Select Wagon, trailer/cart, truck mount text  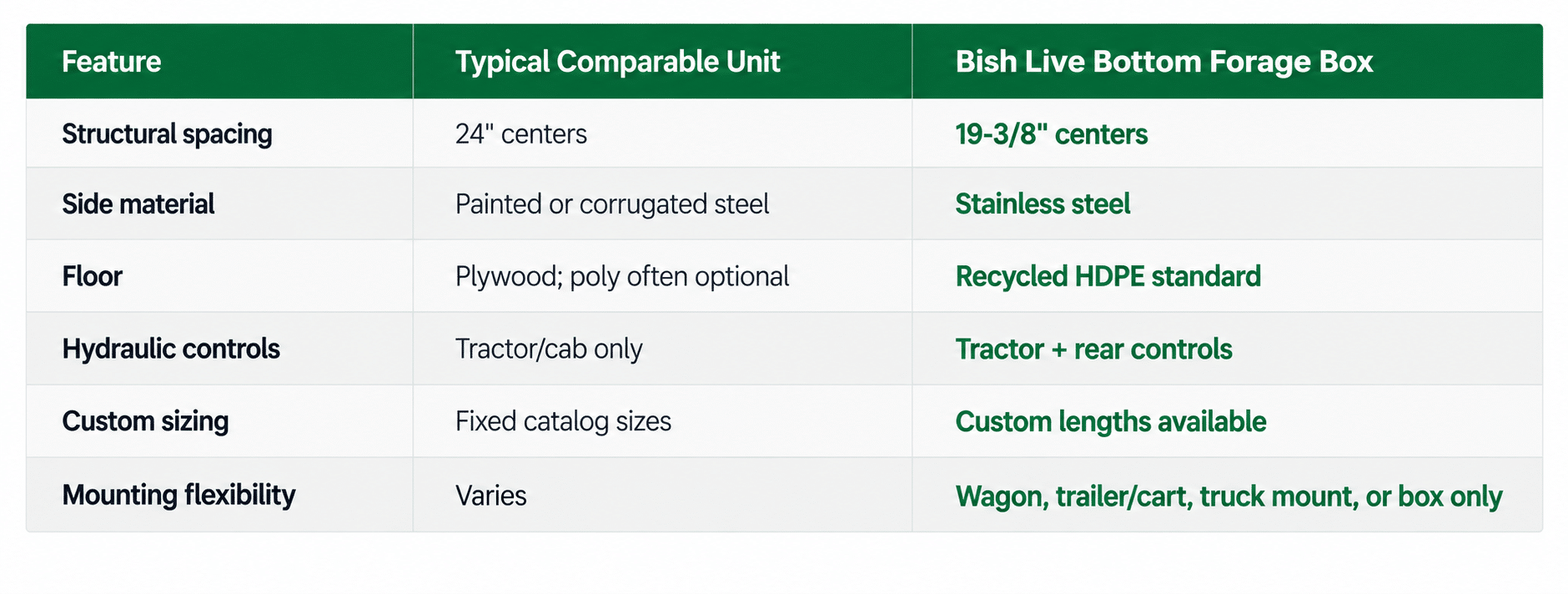[x=1156, y=496]
